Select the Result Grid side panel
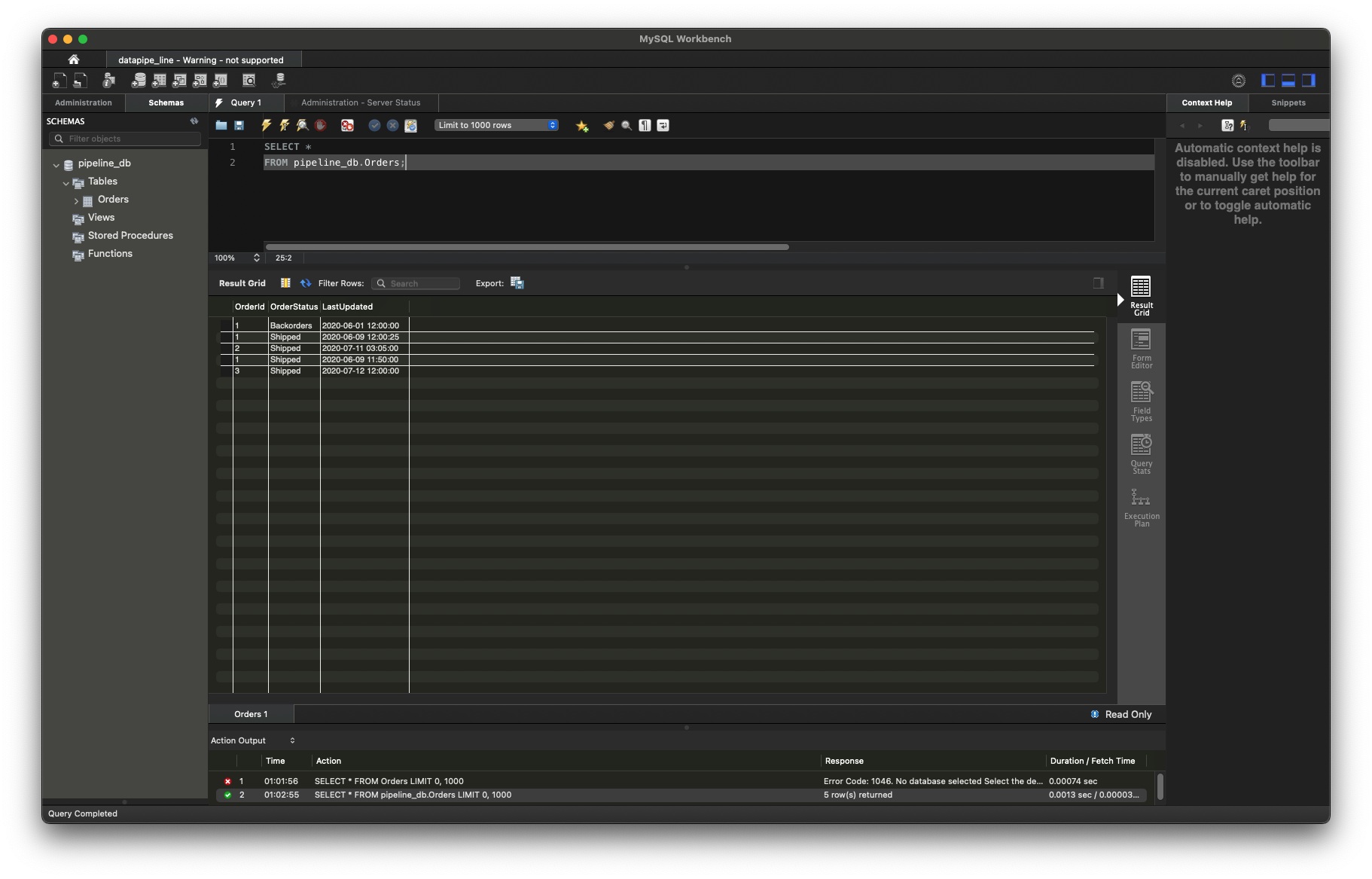1372x879 pixels. (1142, 296)
